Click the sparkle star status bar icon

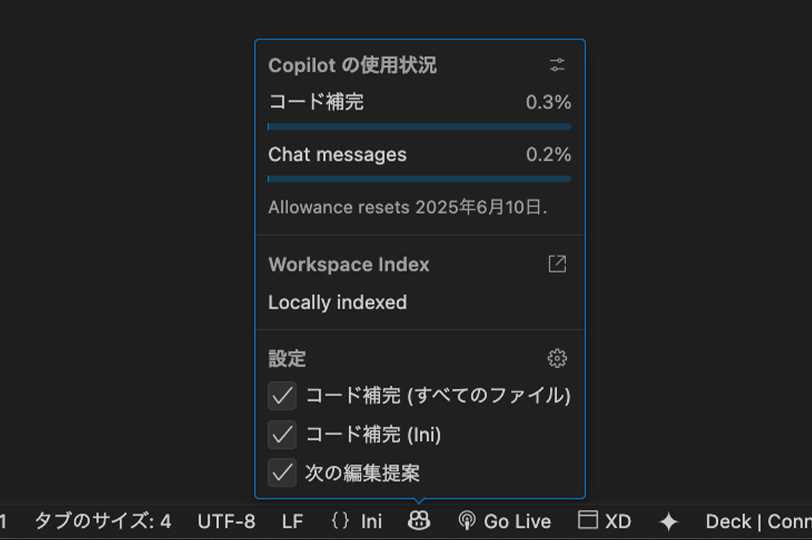(669, 521)
